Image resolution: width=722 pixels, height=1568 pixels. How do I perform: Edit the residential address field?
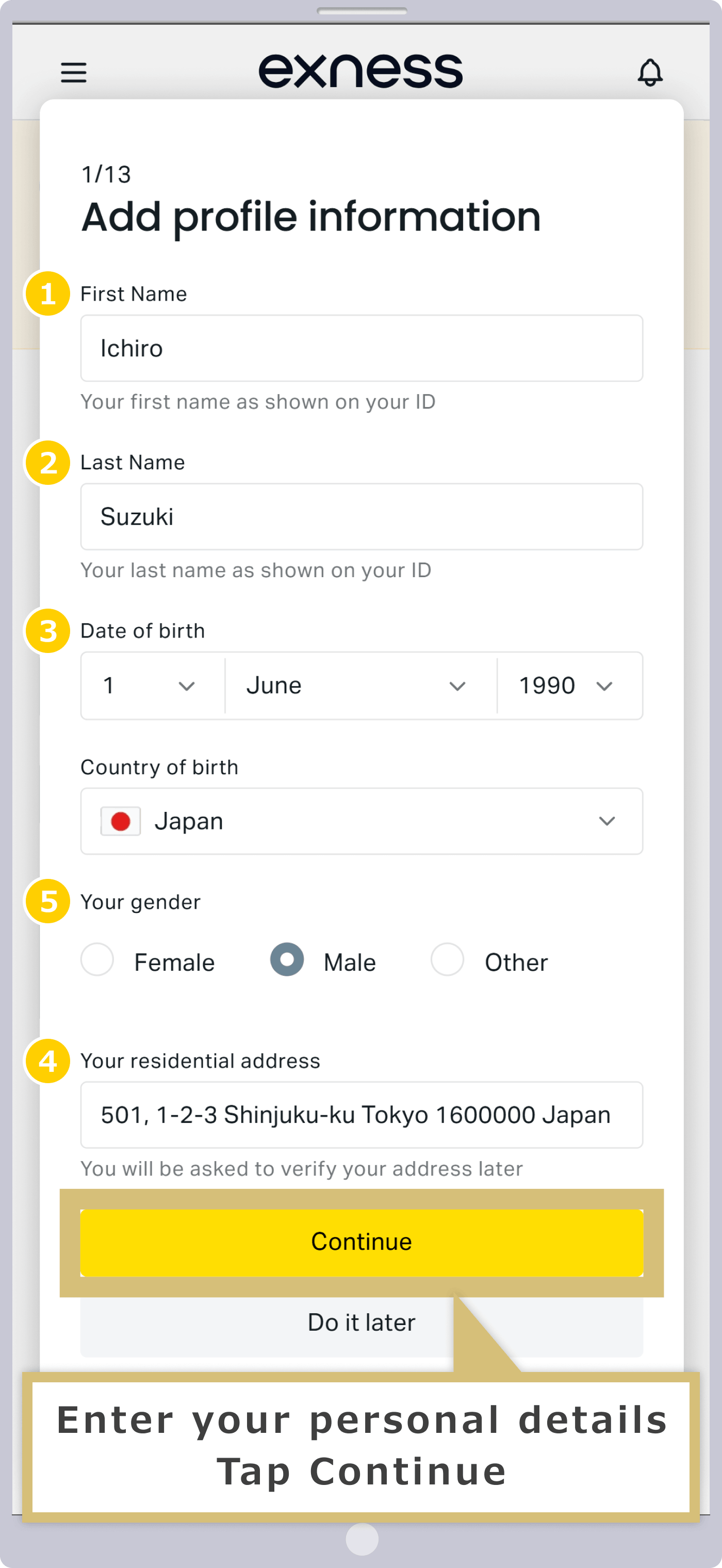(x=362, y=1115)
